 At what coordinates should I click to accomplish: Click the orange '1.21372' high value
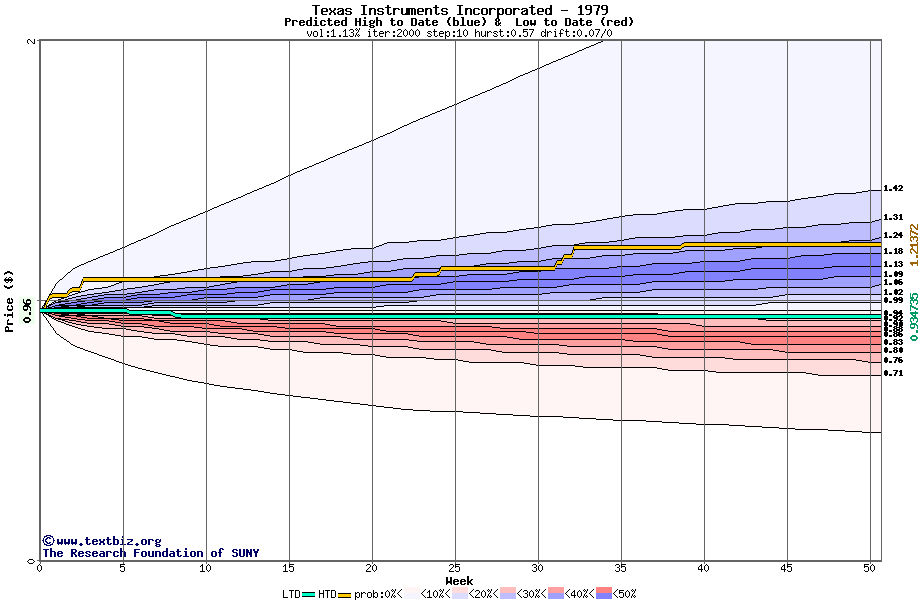[914, 245]
